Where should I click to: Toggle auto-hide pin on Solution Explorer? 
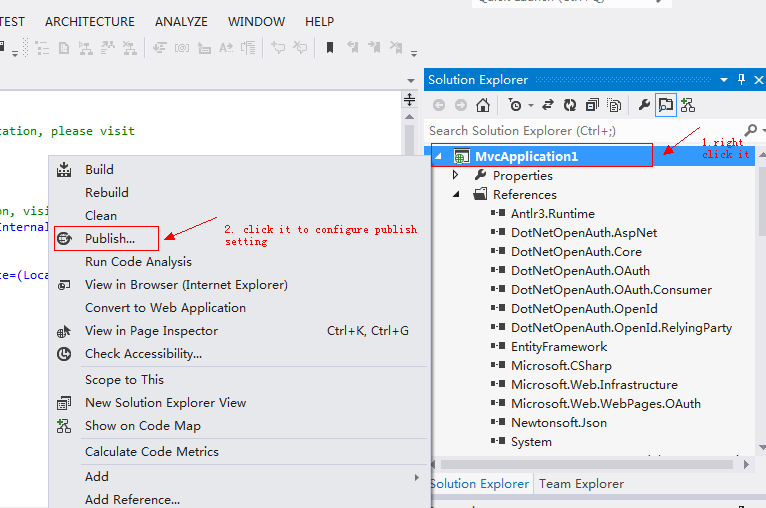point(741,80)
